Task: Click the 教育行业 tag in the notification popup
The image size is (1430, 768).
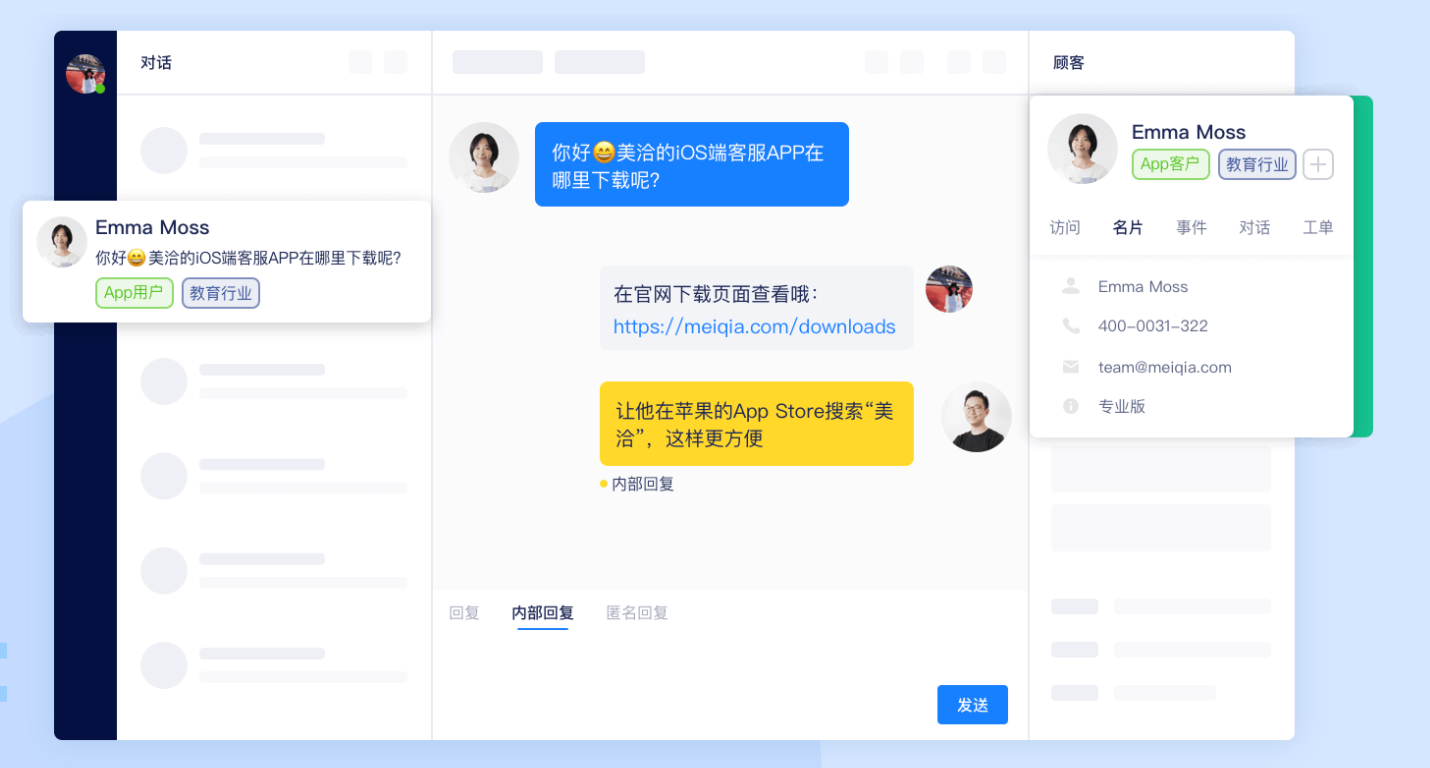Action: [220, 293]
